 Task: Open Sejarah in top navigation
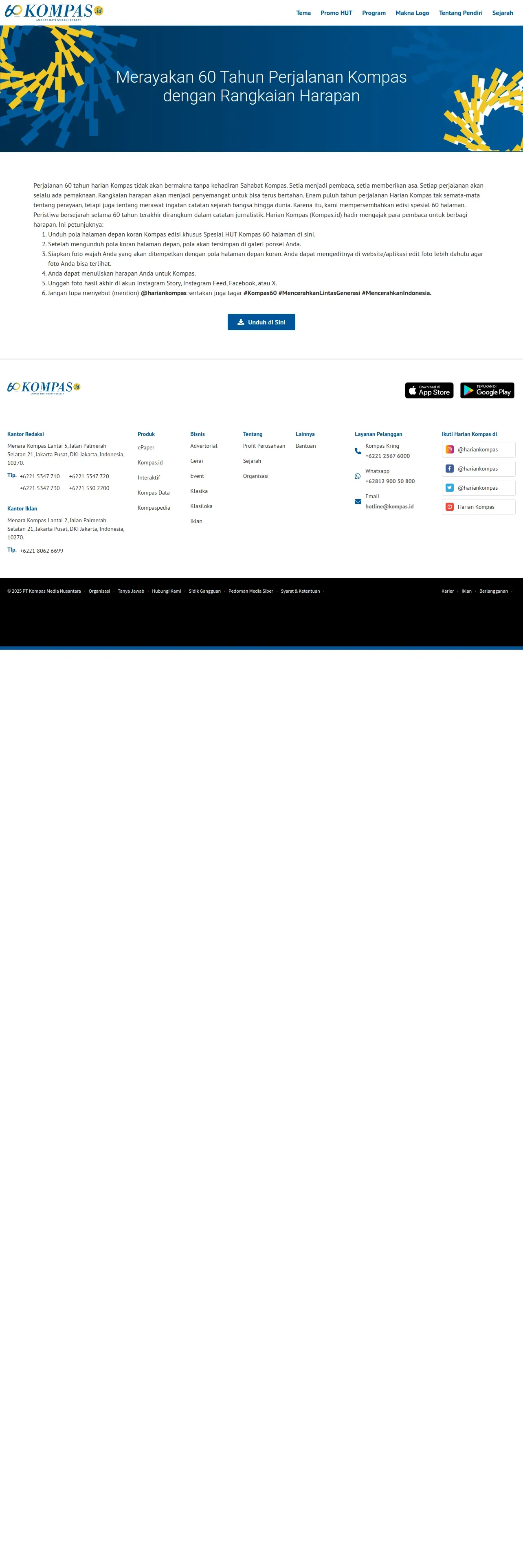pyautogui.click(x=502, y=13)
